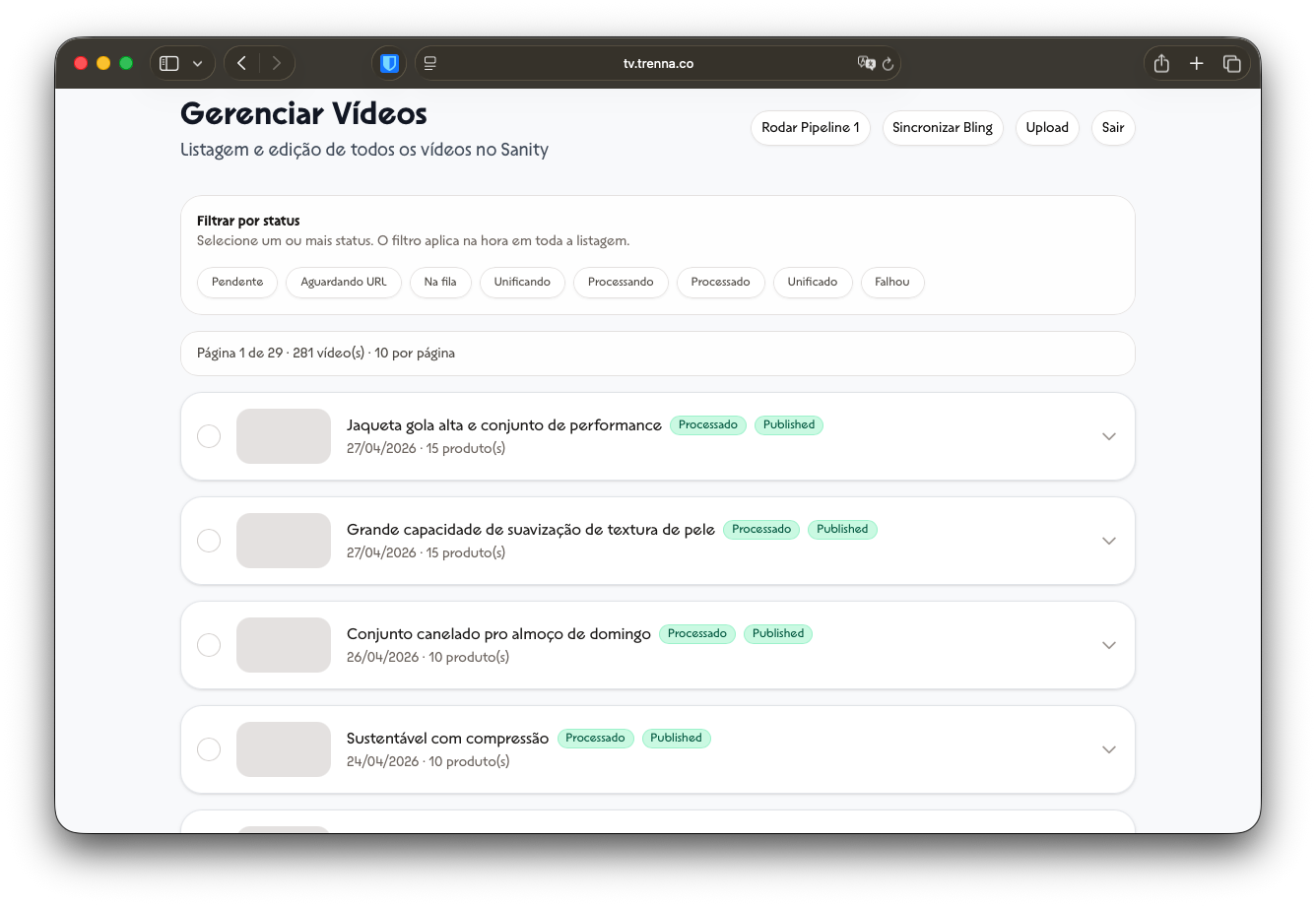The image size is (1316, 906).
Task: Expand the Conjunto canelado pro almoço row
Action: [1109, 645]
